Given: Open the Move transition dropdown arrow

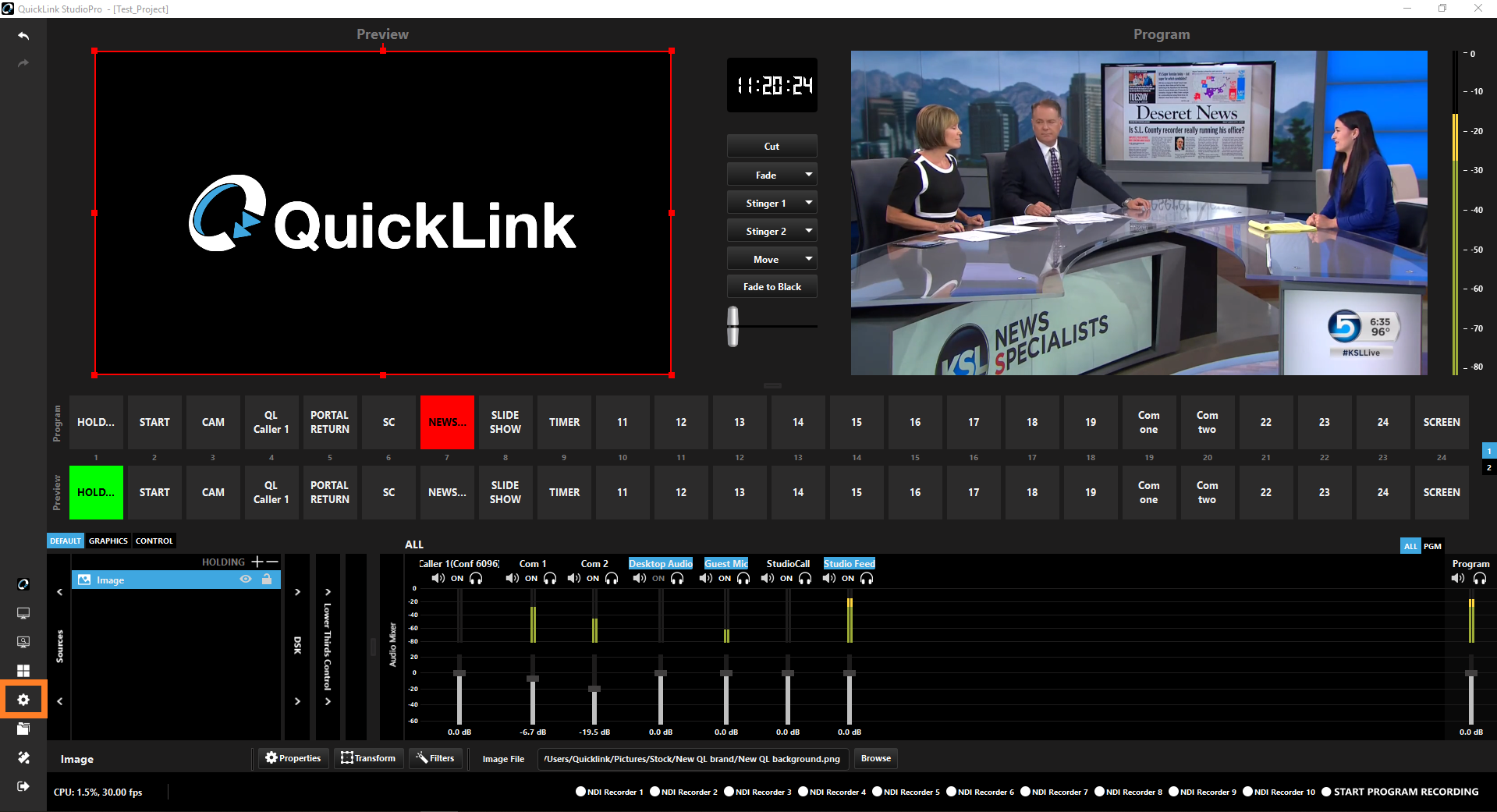Looking at the screenshot, I should tap(809, 259).
